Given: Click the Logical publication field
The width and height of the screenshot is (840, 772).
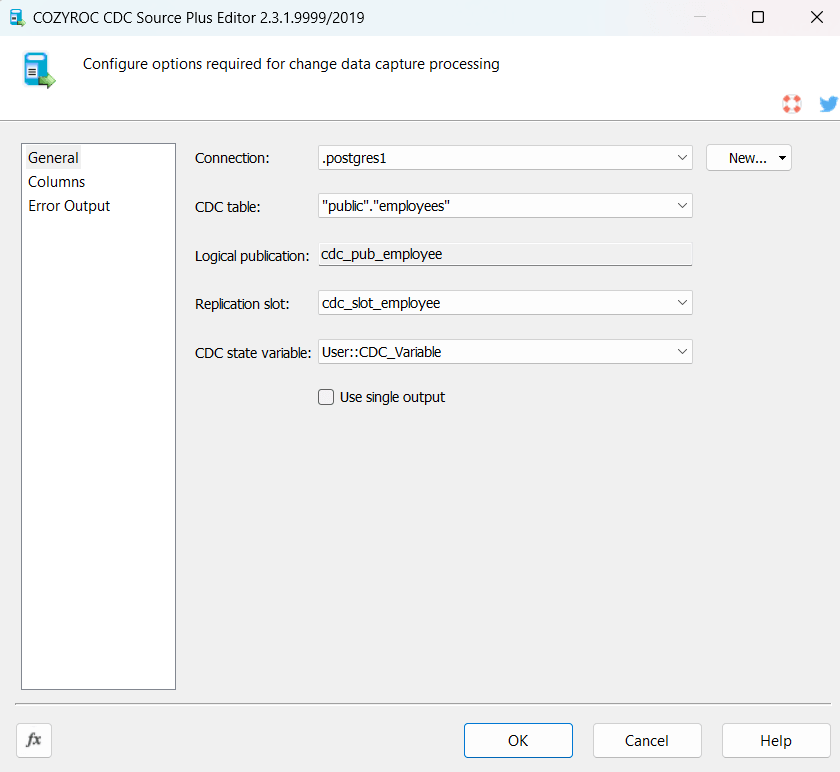Looking at the screenshot, I should [x=505, y=254].
